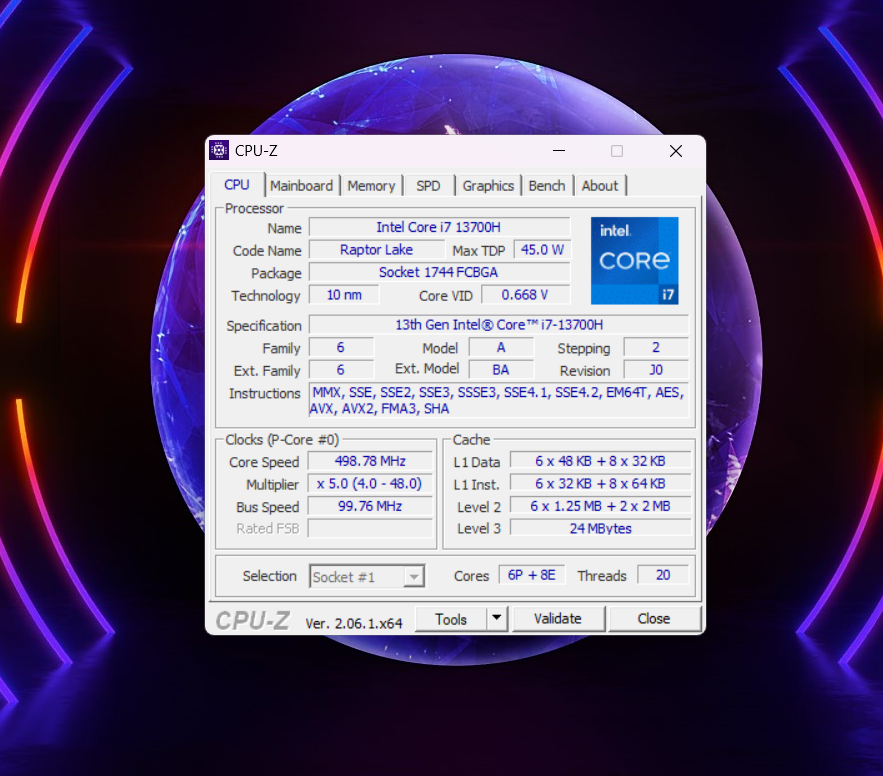Select the Graphics tab

tap(488, 185)
